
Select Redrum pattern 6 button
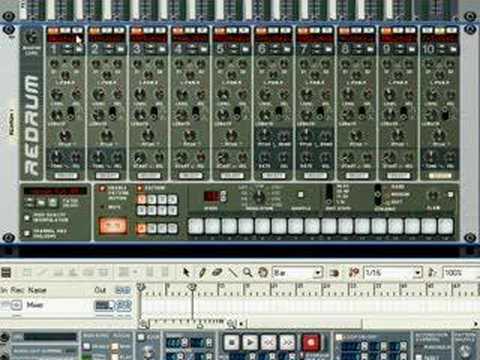(152, 210)
